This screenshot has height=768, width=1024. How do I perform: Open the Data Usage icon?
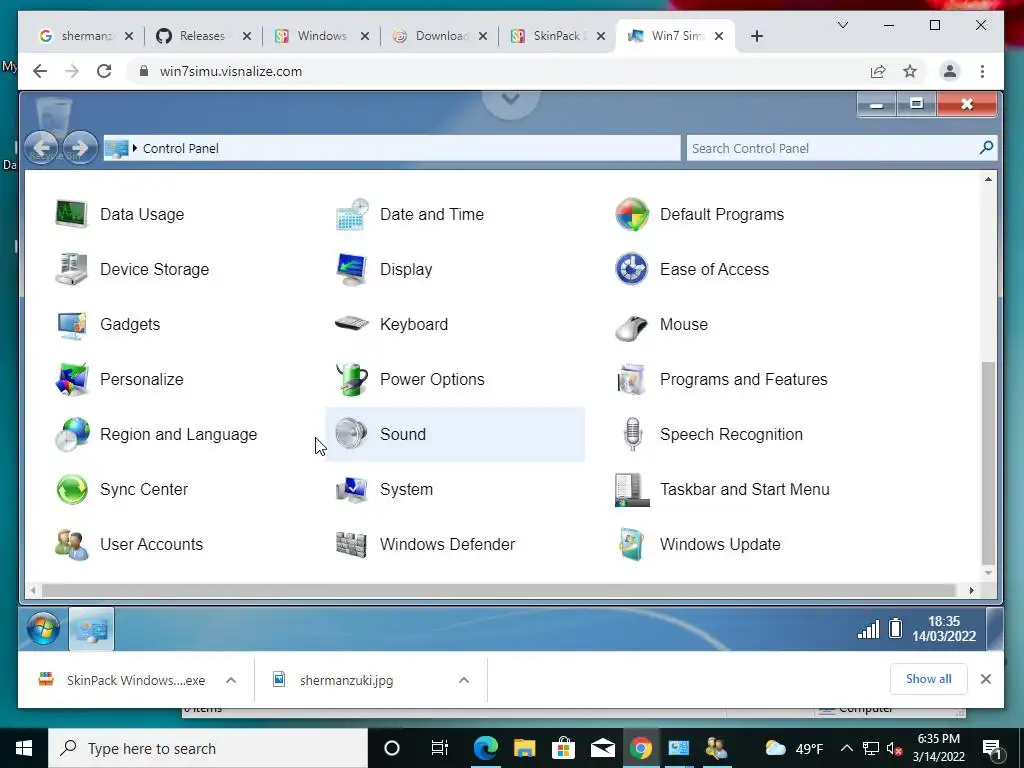tap(71, 214)
